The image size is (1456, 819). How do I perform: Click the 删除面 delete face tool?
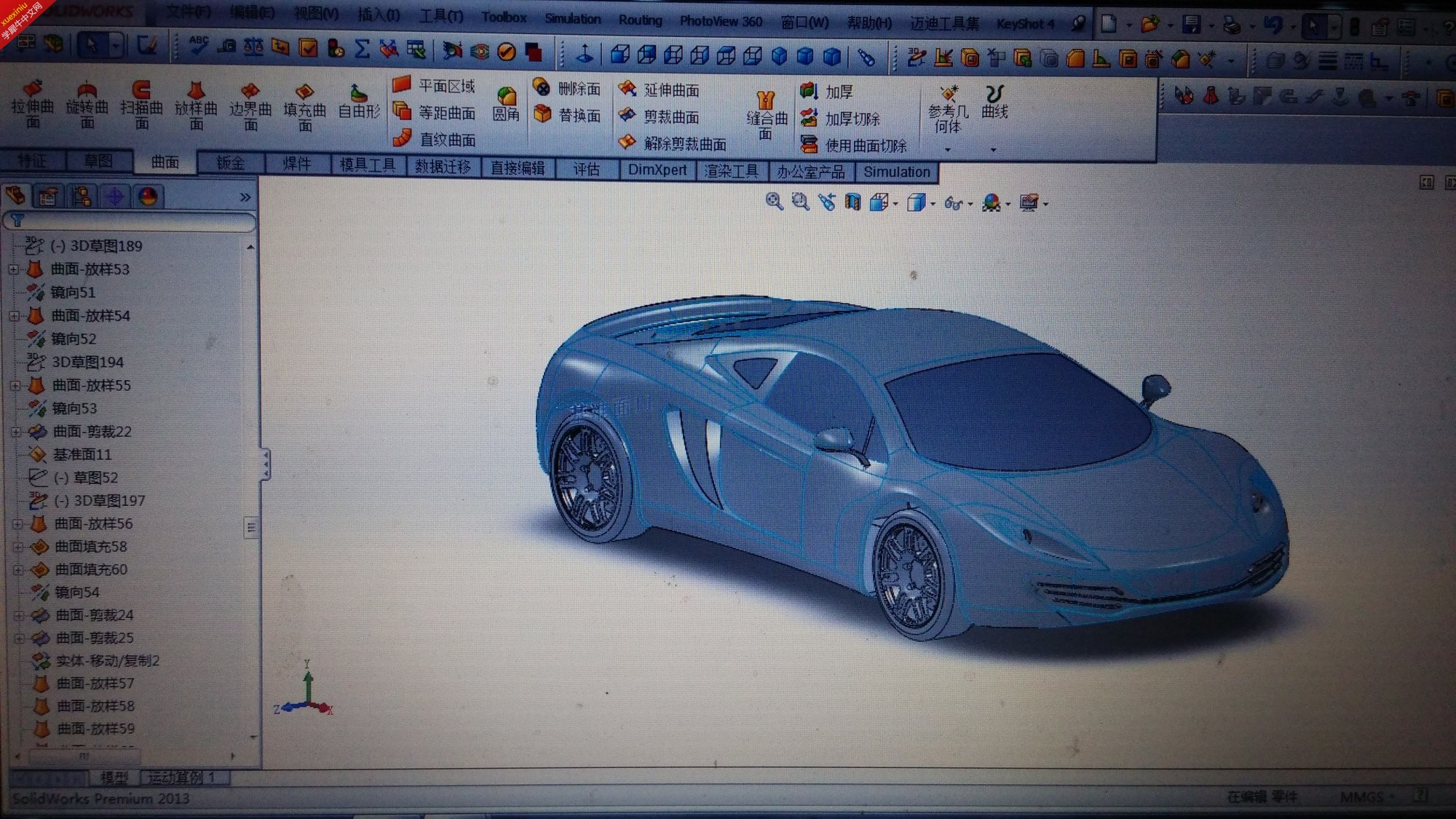[x=566, y=88]
